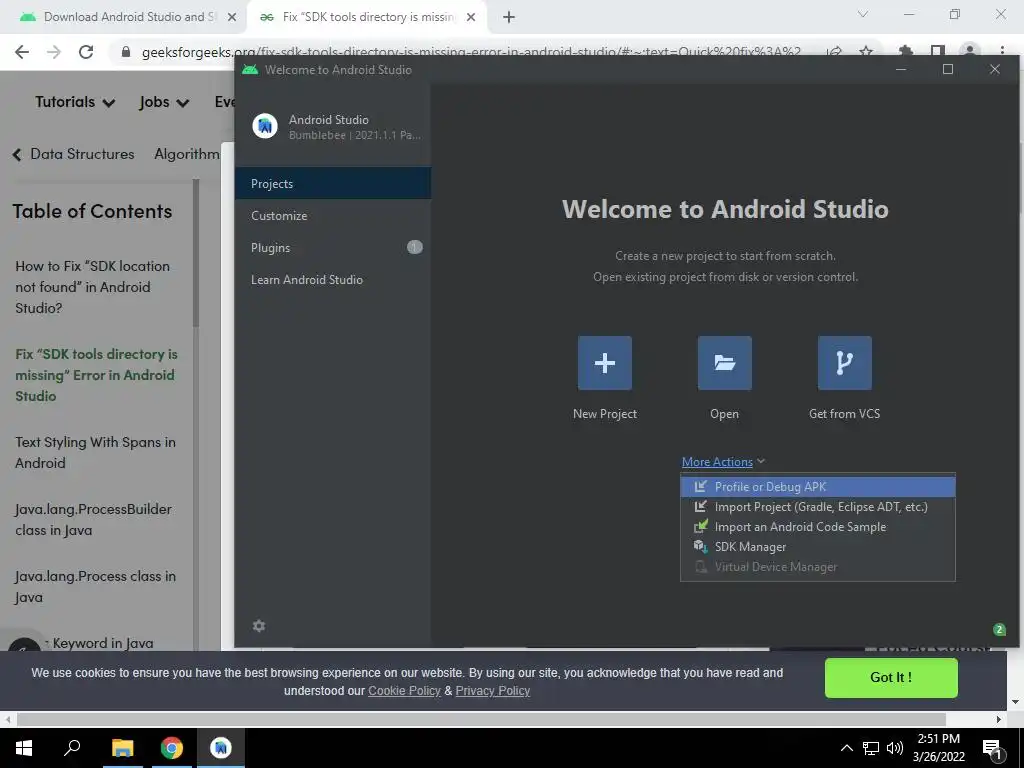
Task: Open Learn Android Studio tab
Action: tap(333, 280)
